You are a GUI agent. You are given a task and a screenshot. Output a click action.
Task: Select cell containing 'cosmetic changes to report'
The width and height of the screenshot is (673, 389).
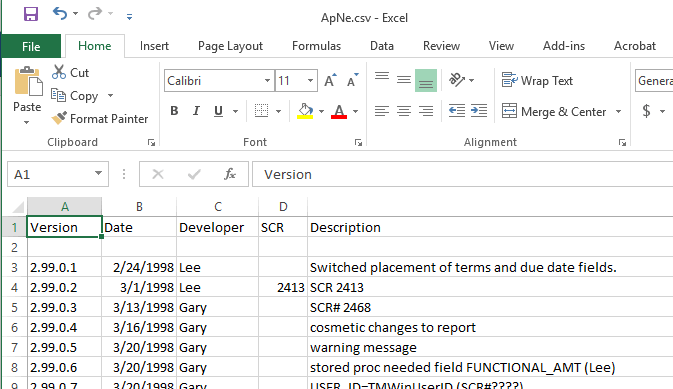(490, 327)
